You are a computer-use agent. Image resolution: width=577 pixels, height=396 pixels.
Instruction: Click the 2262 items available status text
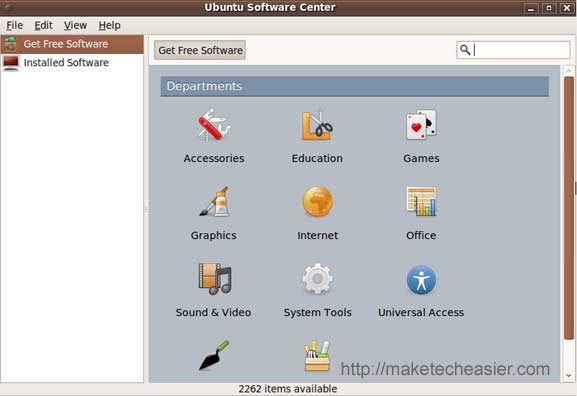288,389
